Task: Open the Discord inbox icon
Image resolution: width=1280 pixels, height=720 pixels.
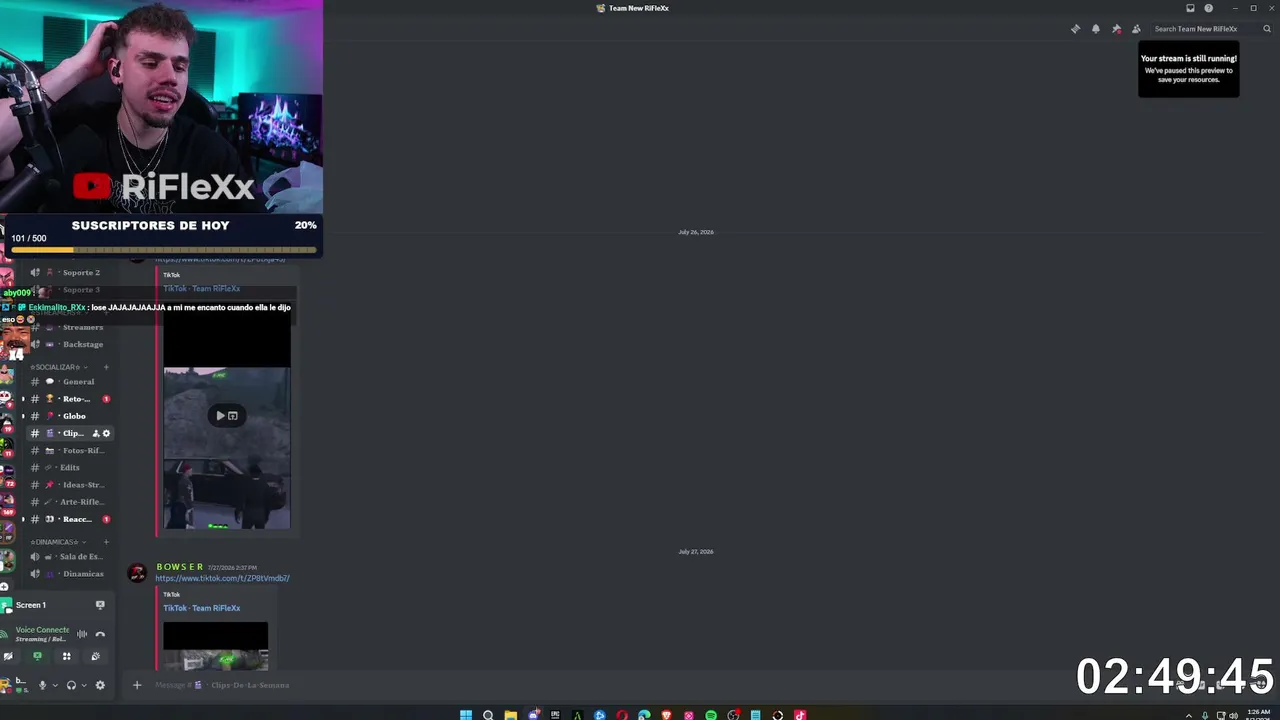Action: [x=1190, y=8]
